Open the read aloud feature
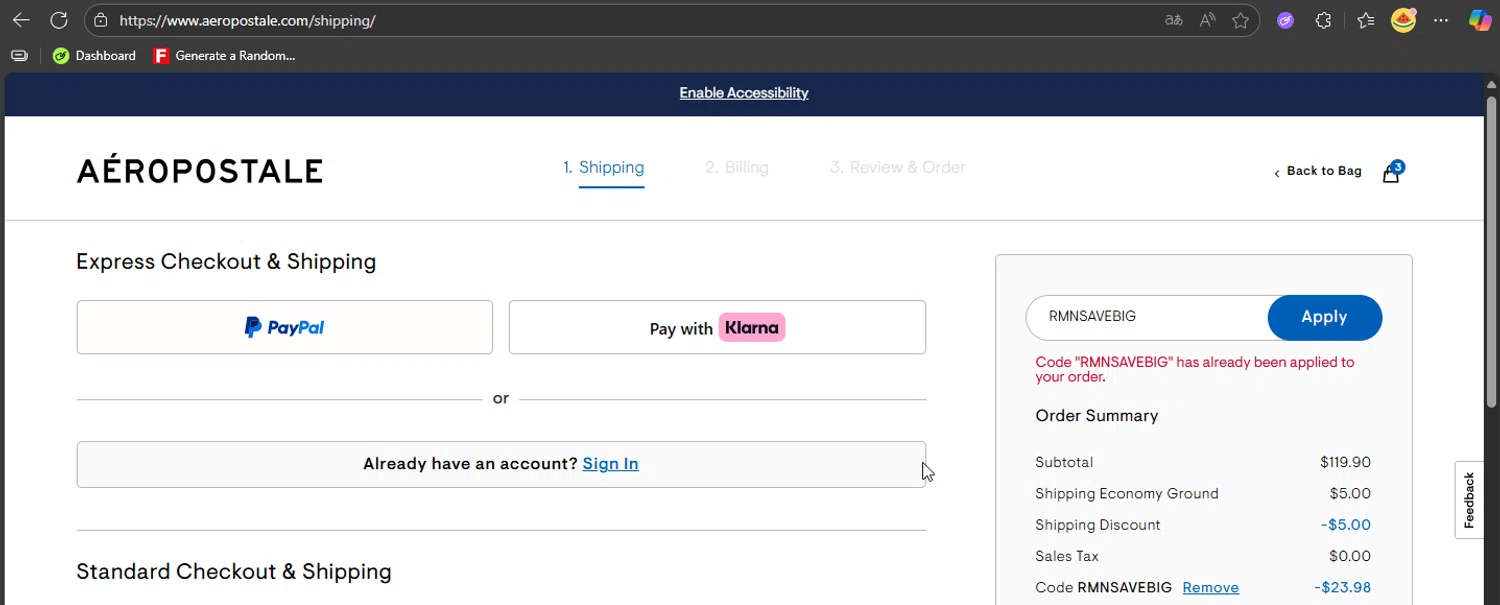Screen dimensions: 1500x605 [1208, 20]
